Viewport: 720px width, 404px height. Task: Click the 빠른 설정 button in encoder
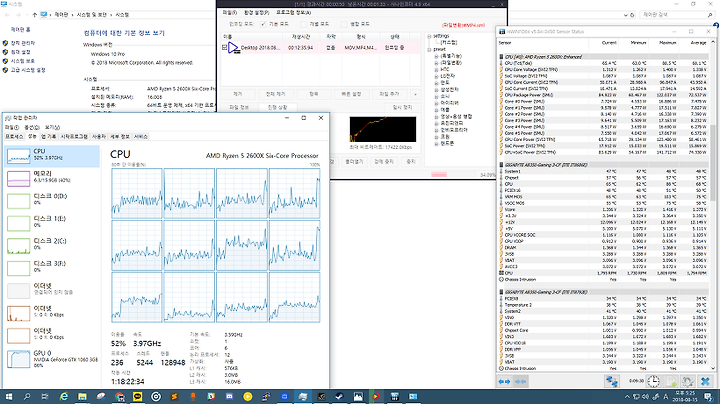click(352, 94)
